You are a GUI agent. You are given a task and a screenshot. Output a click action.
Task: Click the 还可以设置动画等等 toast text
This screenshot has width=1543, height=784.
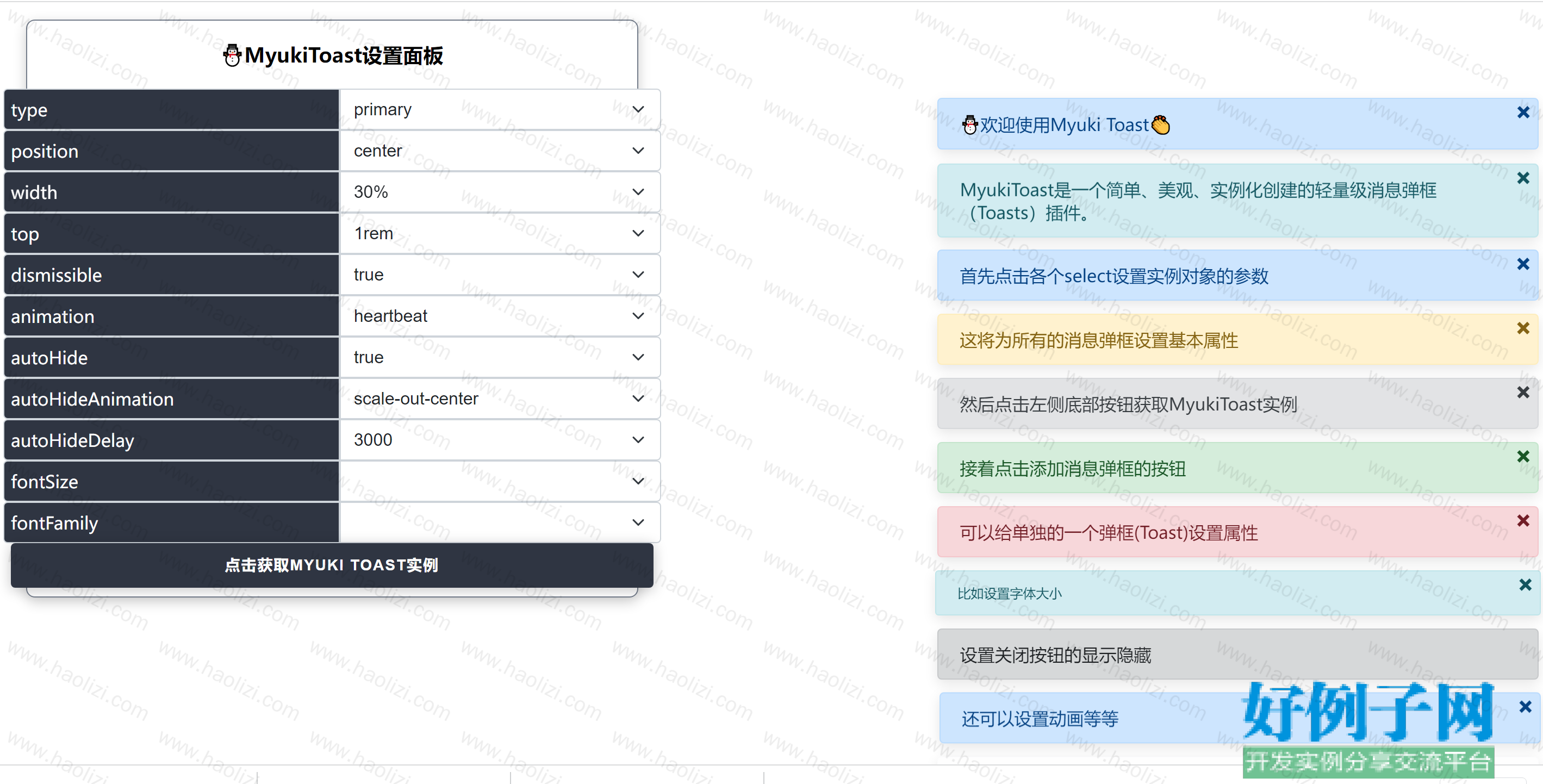point(1040,719)
